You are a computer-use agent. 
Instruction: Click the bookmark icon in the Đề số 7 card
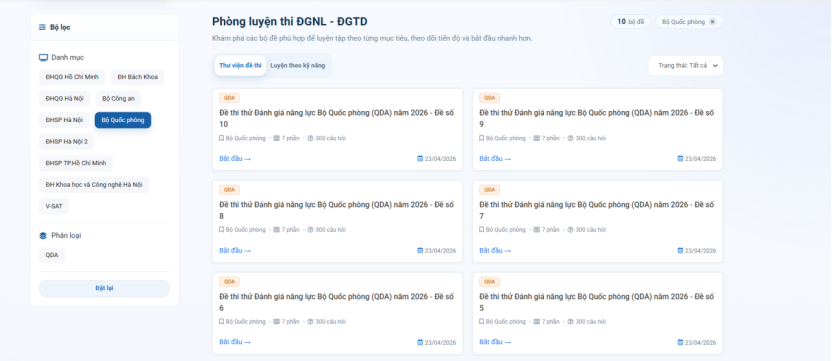pyautogui.click(x=482, y=230)
